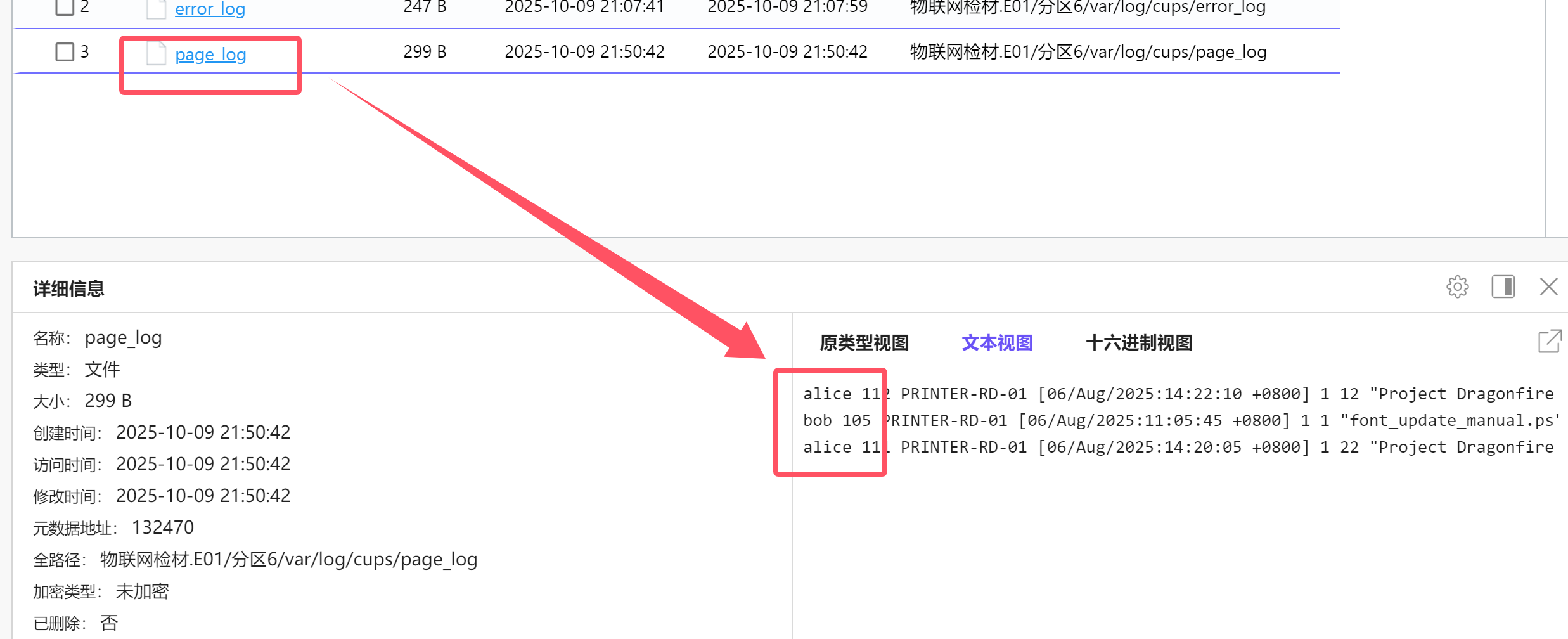Toggle the detail panel layout icon
The height and width of the screenshot is (639, 1568).
(1503, 287)
